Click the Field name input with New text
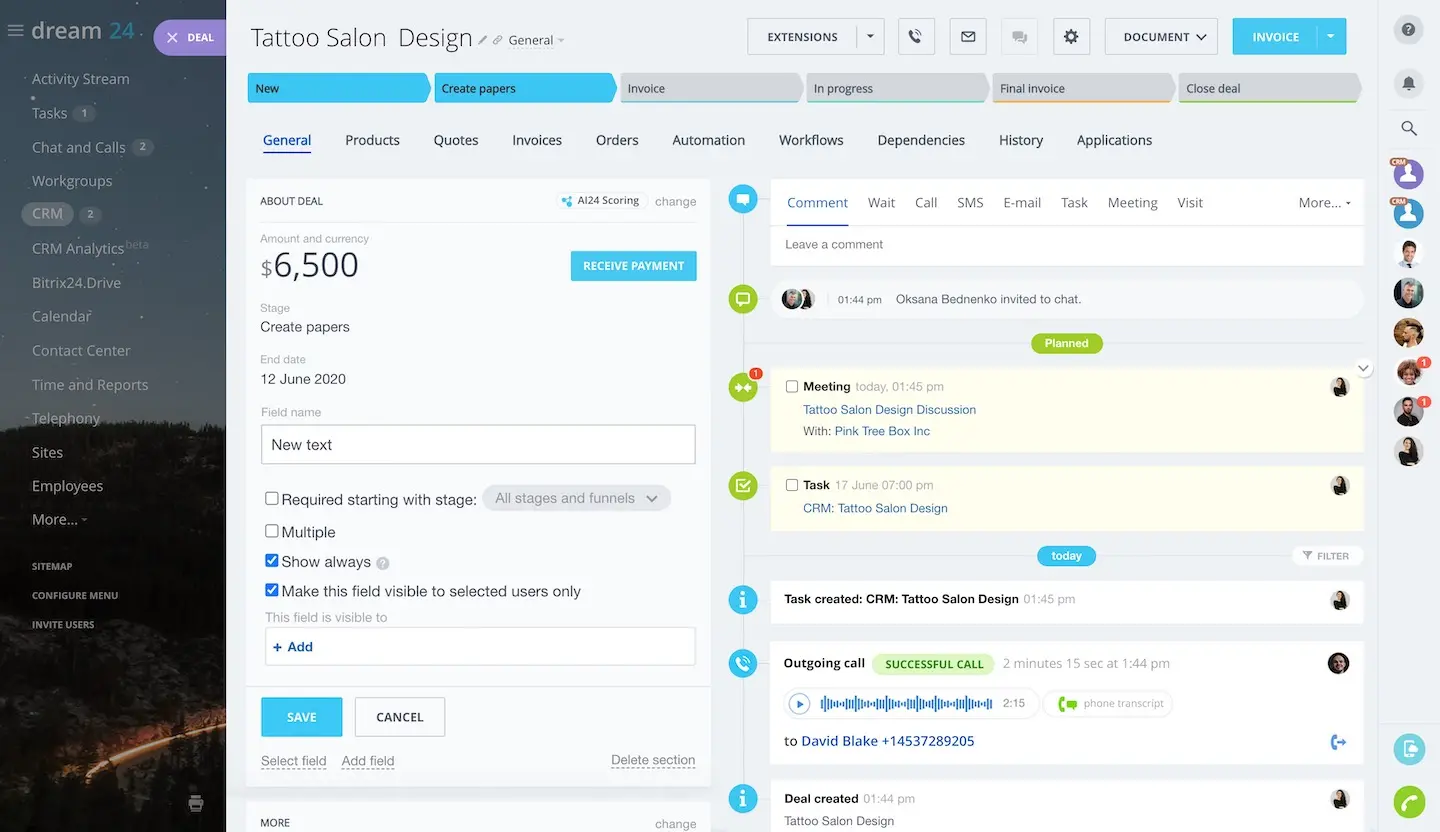The image size is (1440, 832). (478, 445)
